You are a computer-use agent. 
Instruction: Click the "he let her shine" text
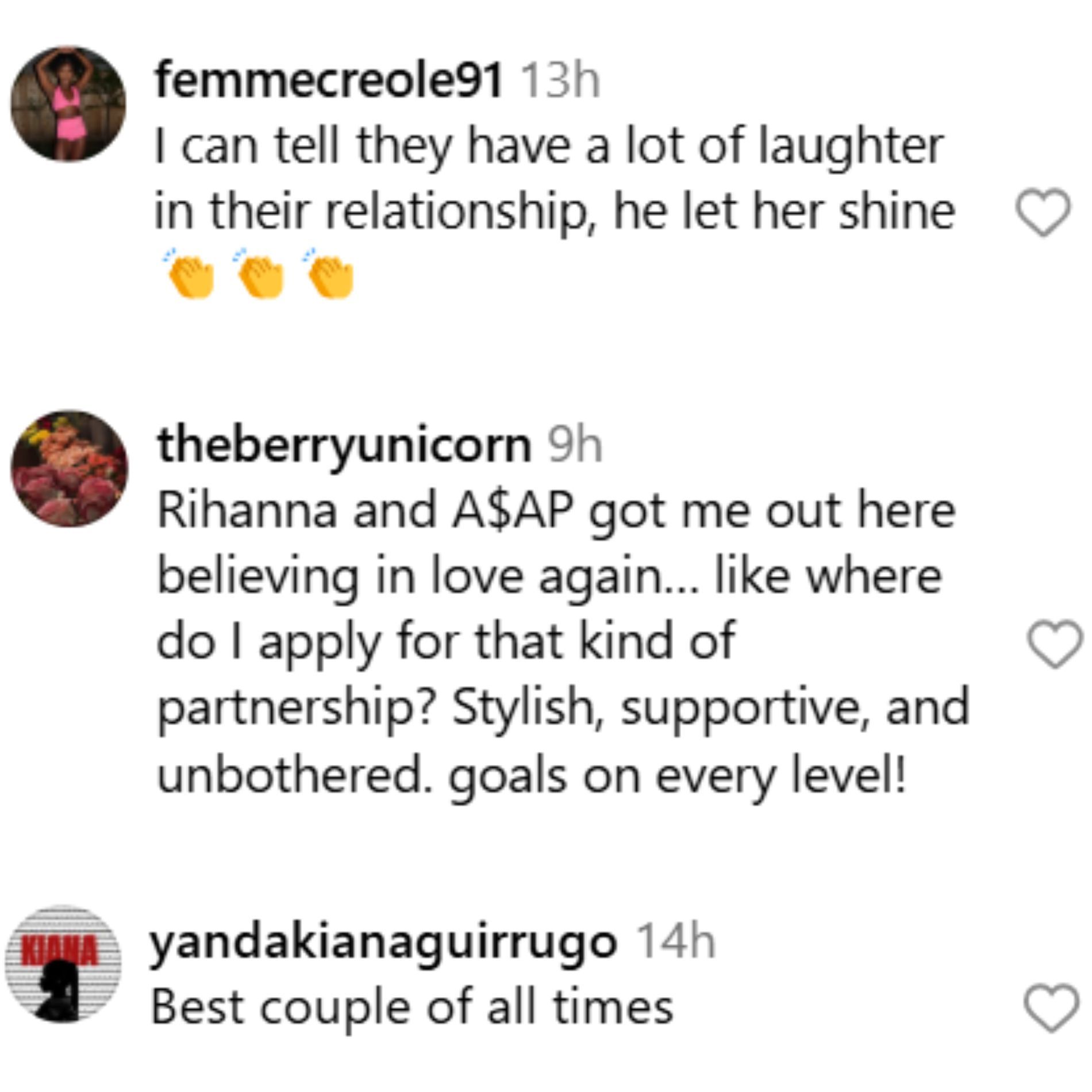(784, 212)
